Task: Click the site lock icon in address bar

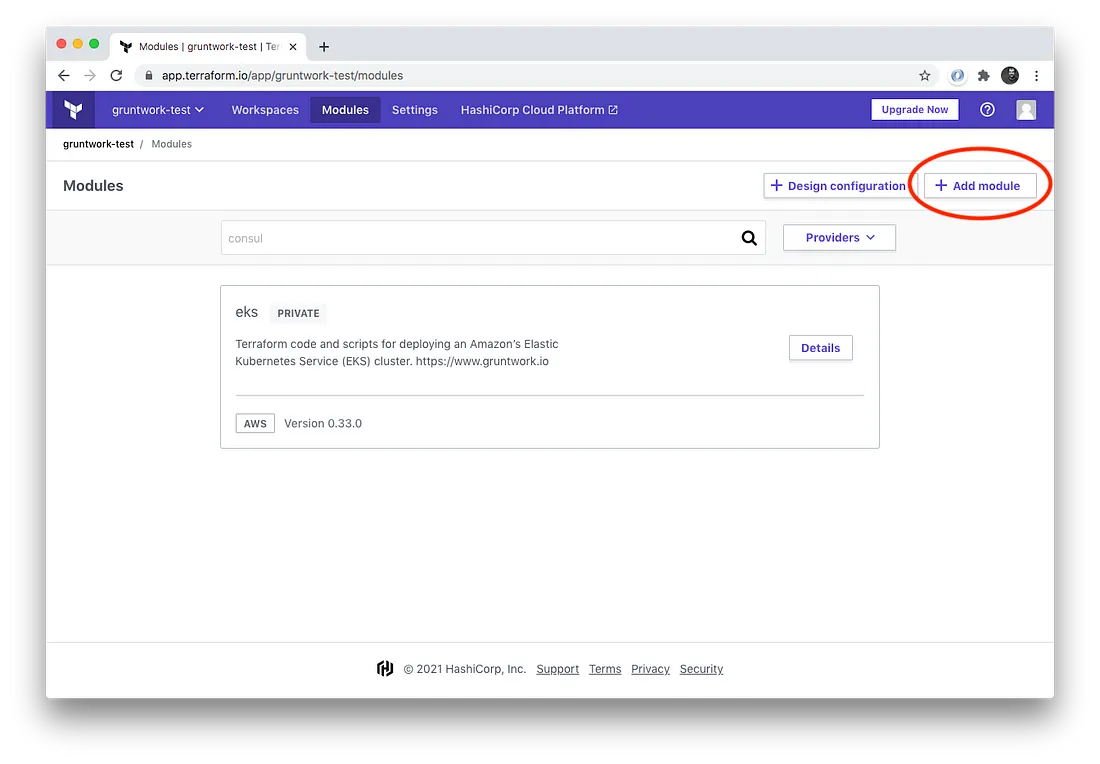Action: pyautogui.click(x=149, y=75)
